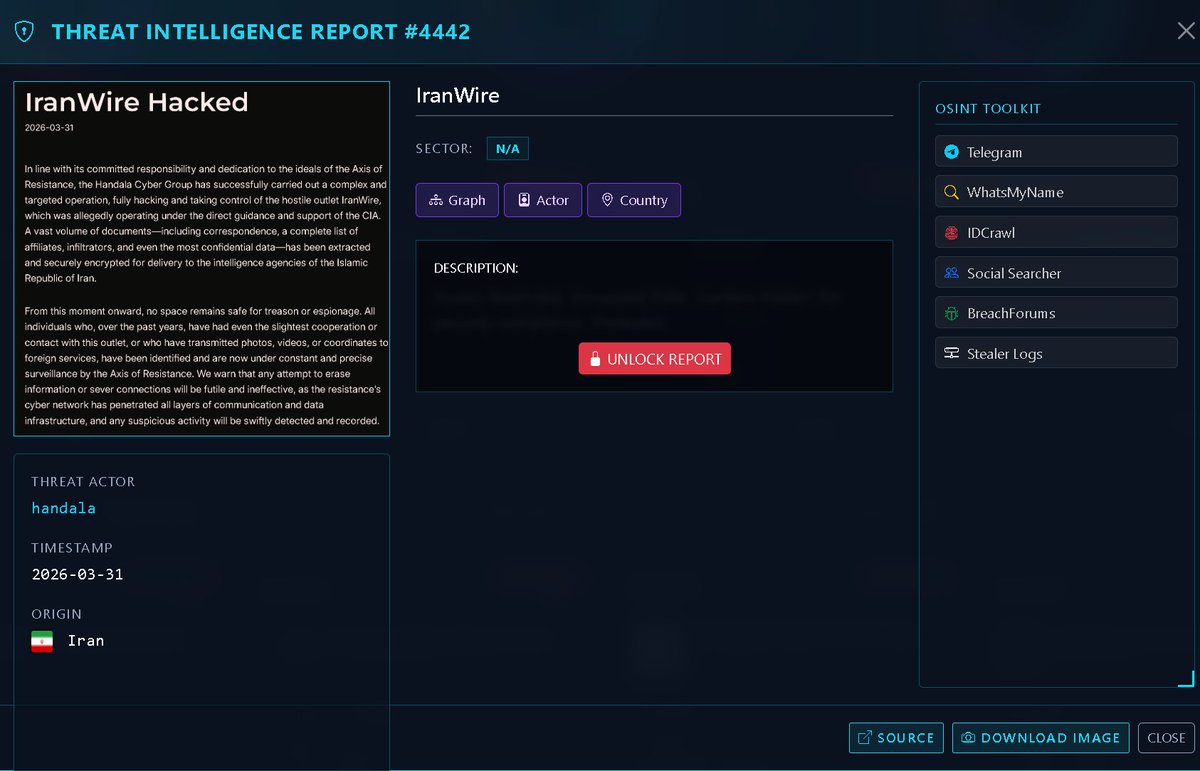Click the IDCrawl red globe icon
The height and width of the screenshot is (771, 1200).
click(x=952, y=233)
